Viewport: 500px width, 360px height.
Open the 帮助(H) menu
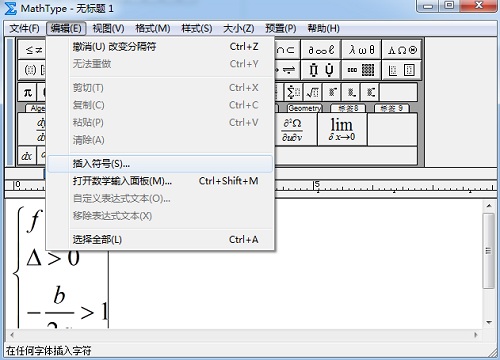click(x=323, y=29)
